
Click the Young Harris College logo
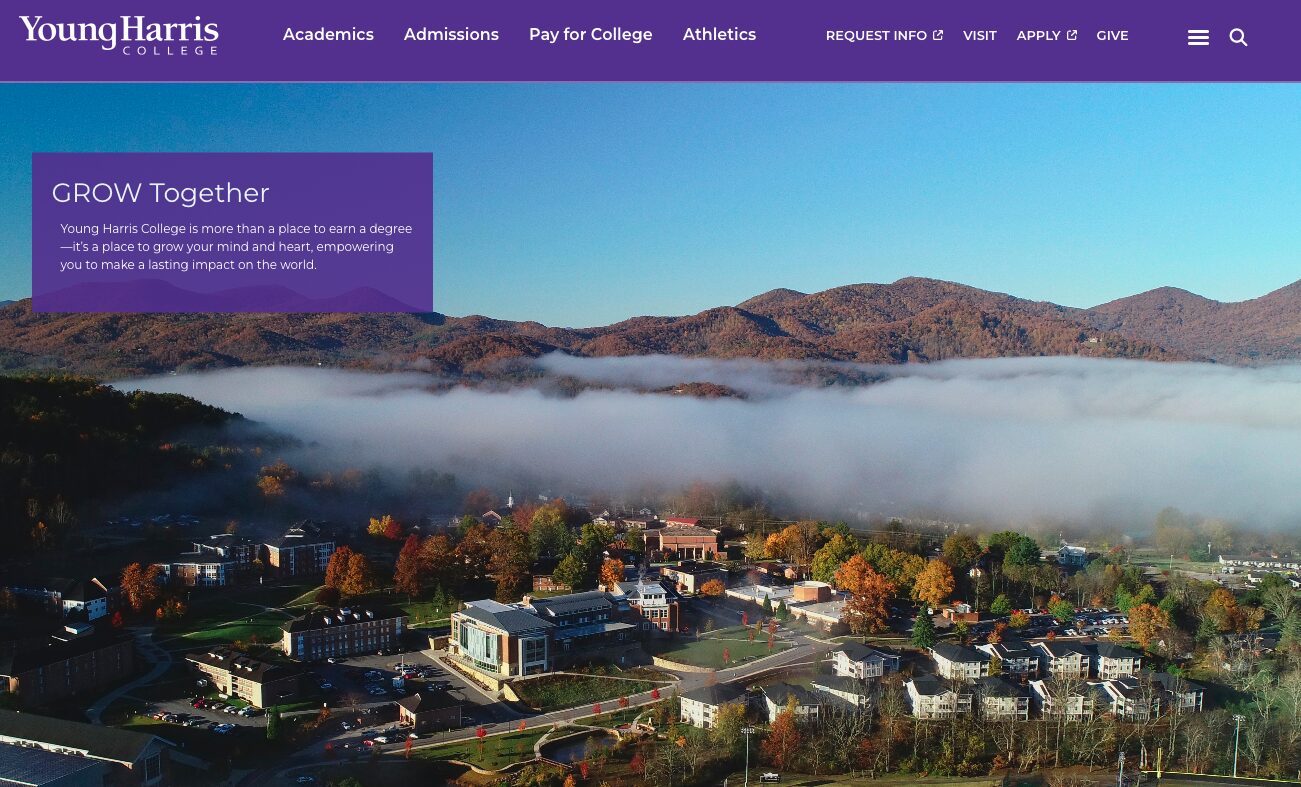[118, 35]
